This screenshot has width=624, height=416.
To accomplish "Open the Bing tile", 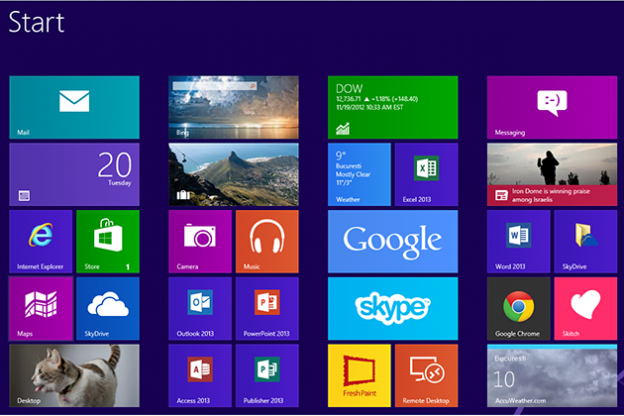I will pos(234,107).
